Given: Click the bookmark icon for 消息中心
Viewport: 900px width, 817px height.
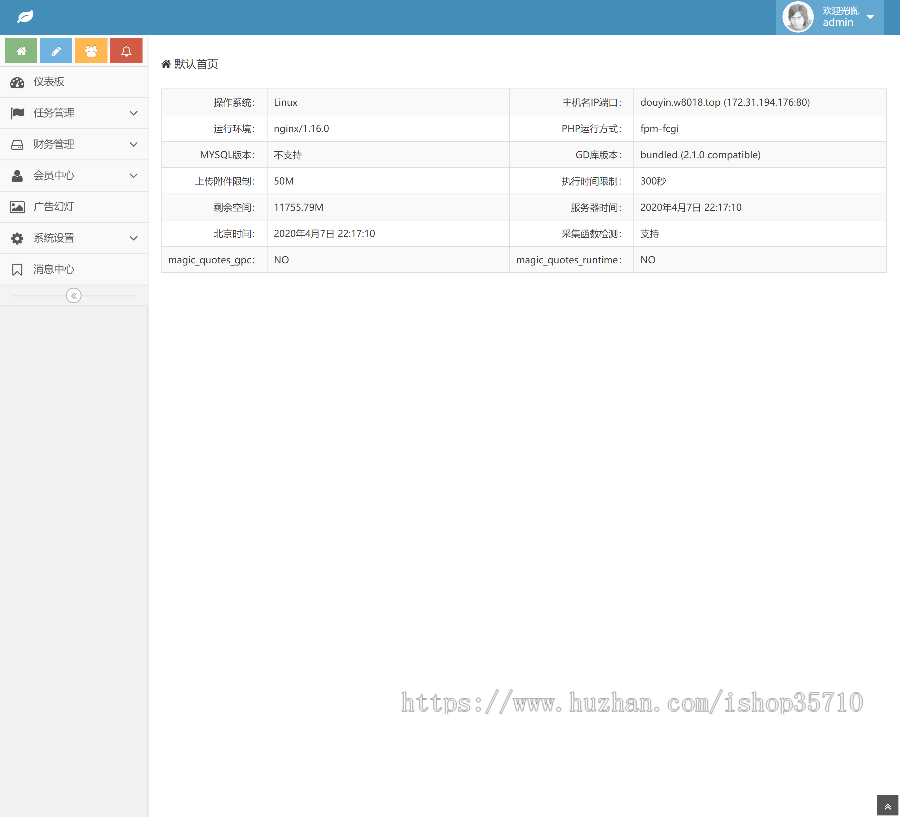Looking at the screenshot, I should click(17, 270).
